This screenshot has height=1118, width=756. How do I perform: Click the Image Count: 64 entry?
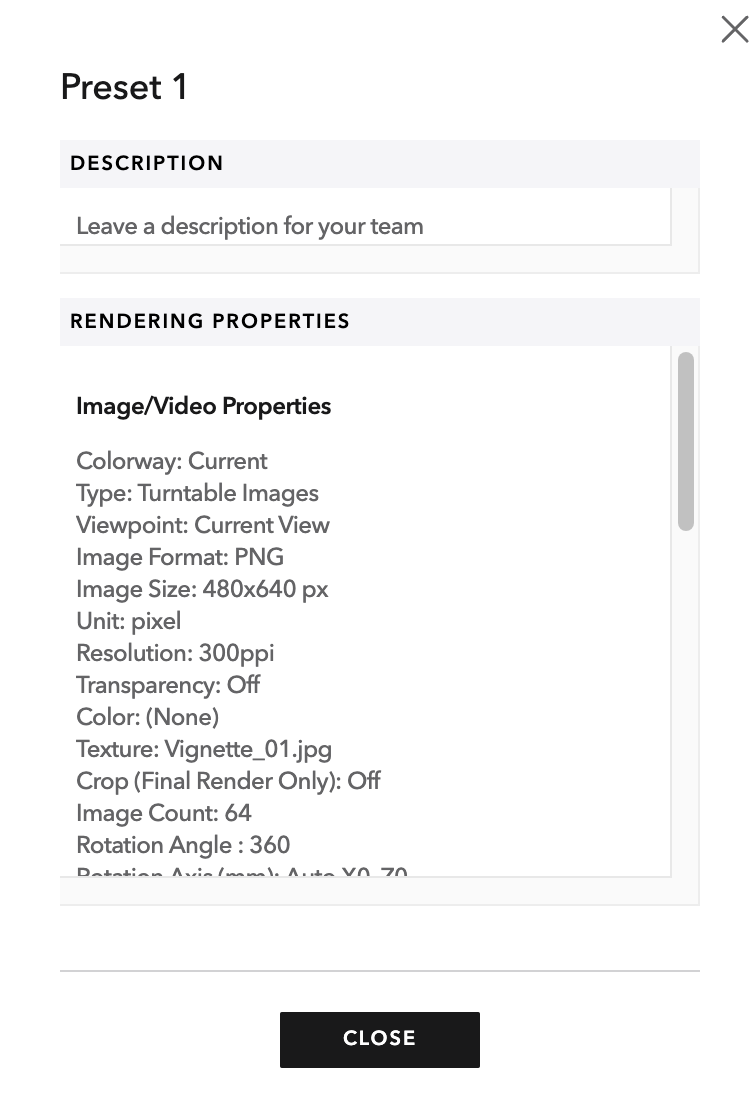pyautogui.click(x=164, y=813)
